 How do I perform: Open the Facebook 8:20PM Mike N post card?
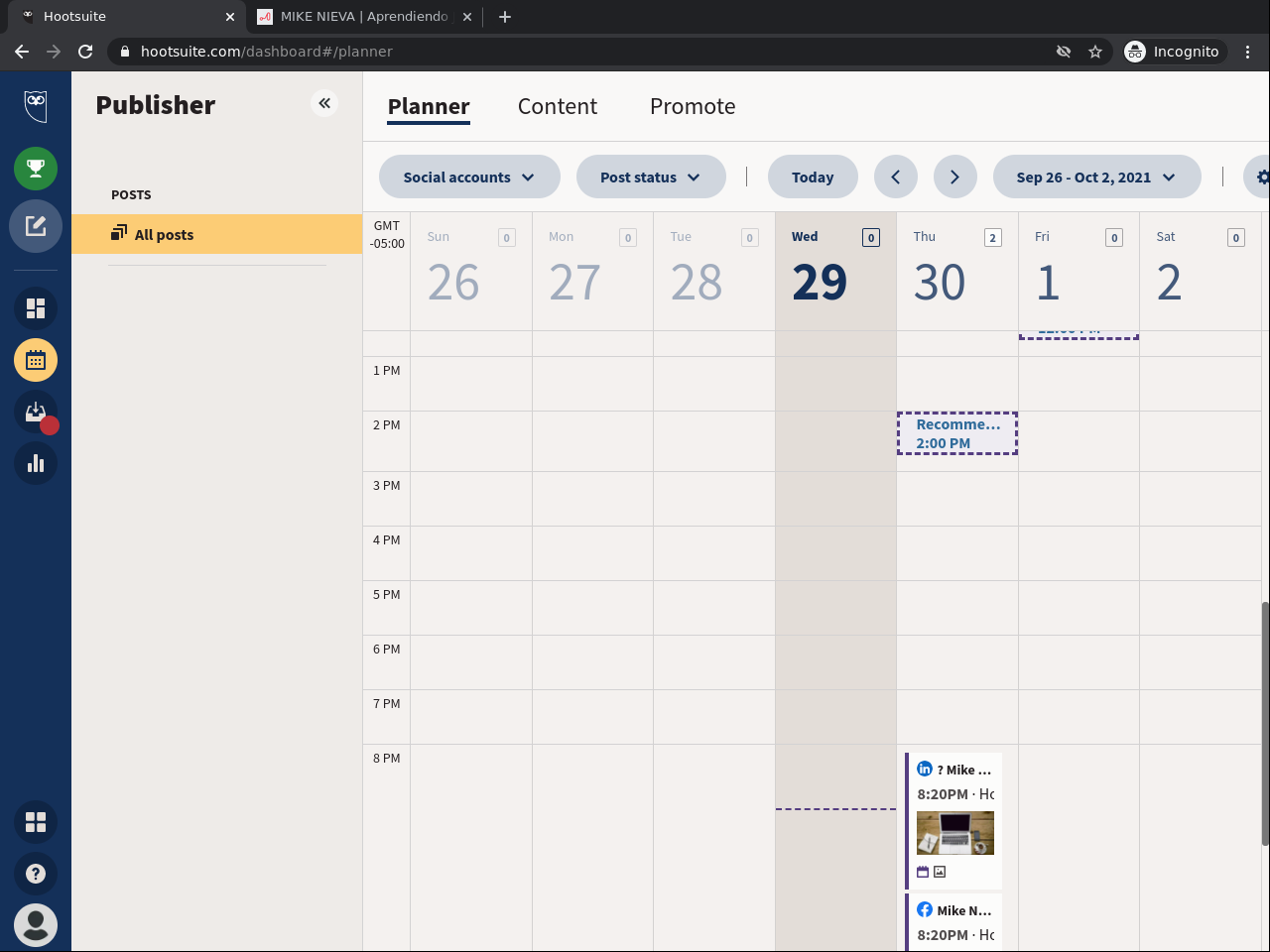953,922
